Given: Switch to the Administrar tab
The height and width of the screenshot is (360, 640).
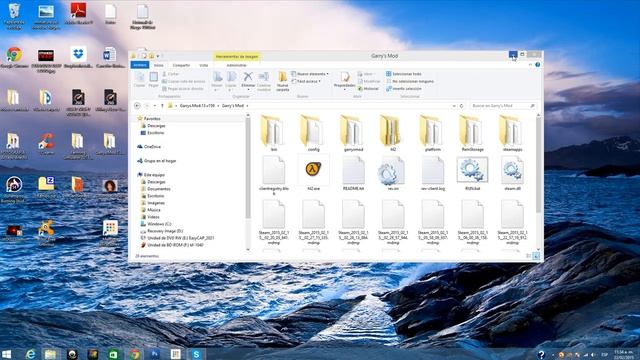Looking at the screenshot, I should pos(236,65).
